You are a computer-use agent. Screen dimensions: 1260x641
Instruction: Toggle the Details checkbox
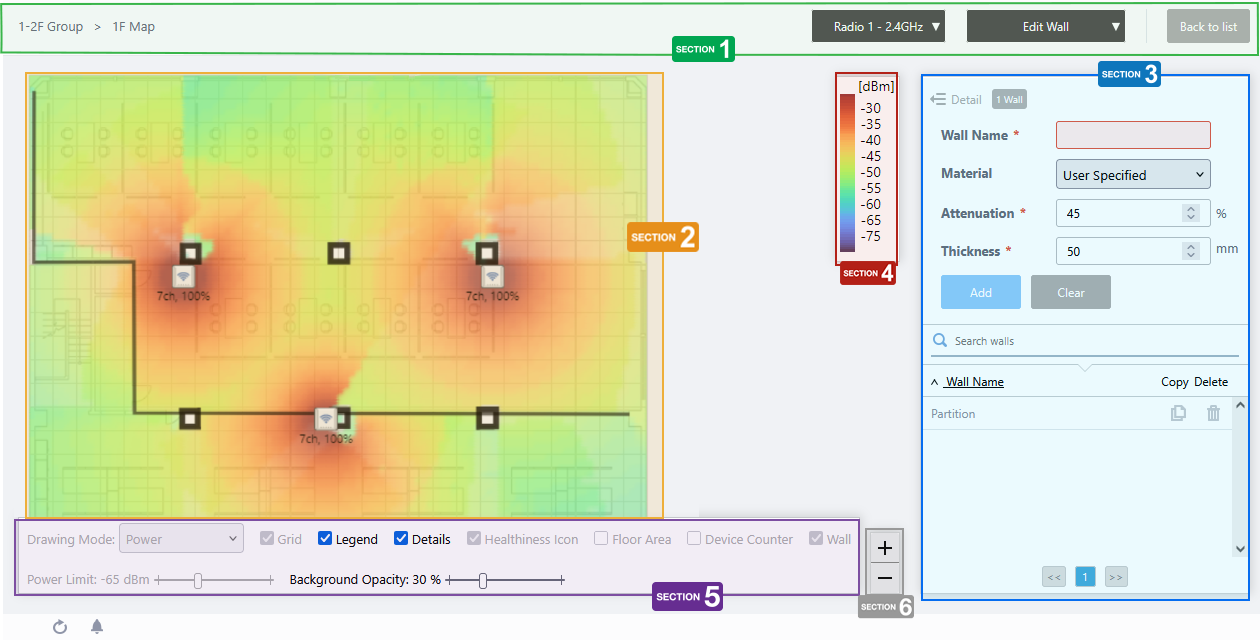click(401, 539)
